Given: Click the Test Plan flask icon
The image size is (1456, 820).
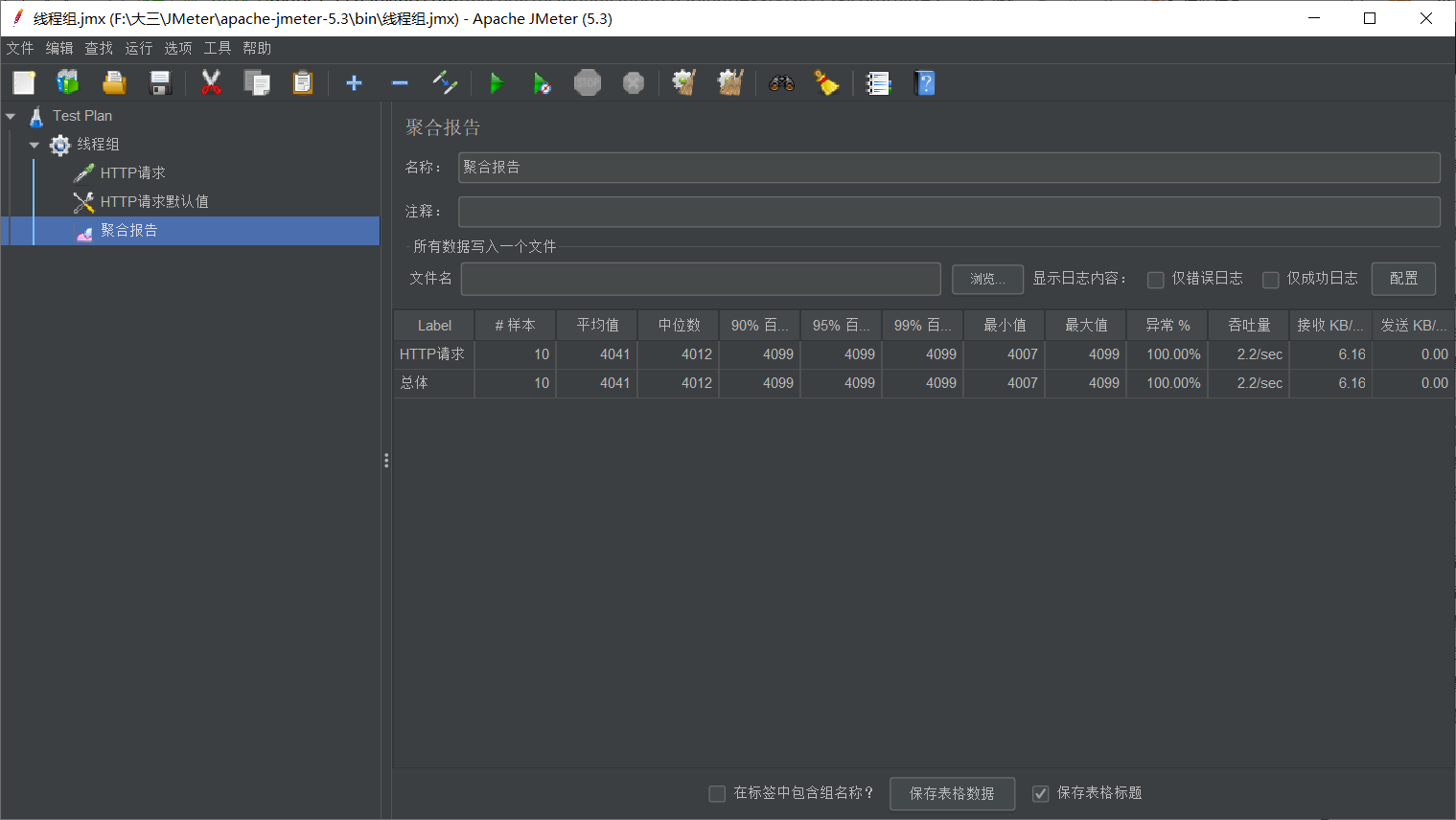Looking at the screenshot, I should click(36, 116).
